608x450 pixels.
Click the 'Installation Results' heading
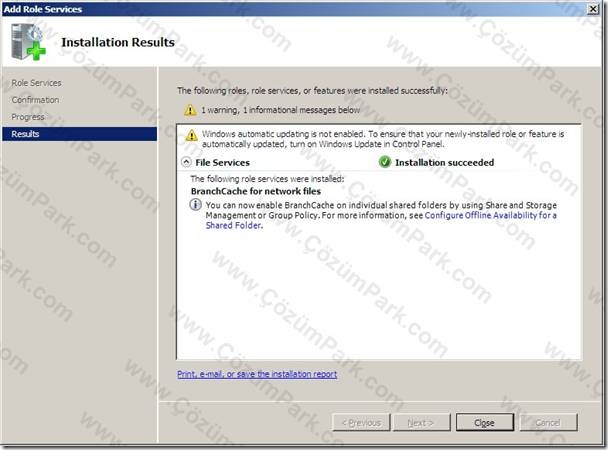118,42
